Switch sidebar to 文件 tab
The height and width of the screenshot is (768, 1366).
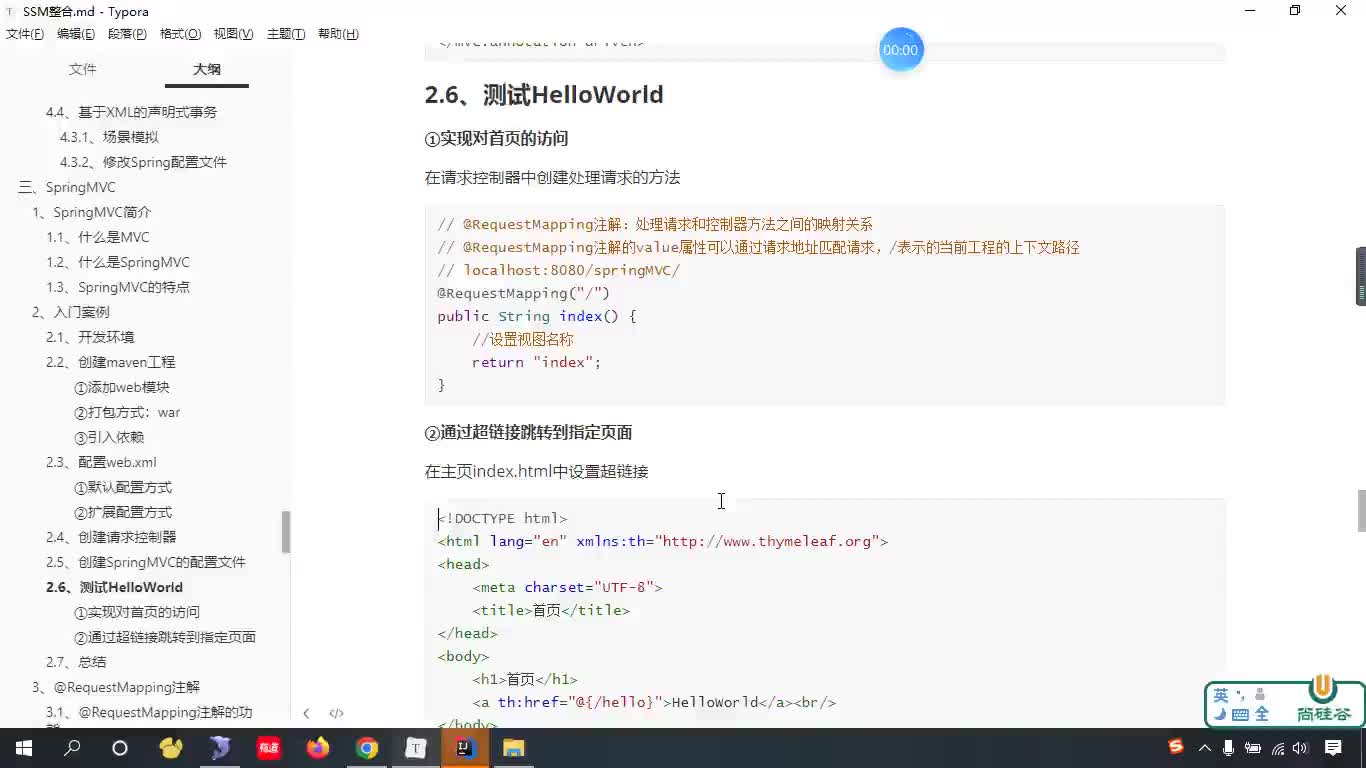83,69
